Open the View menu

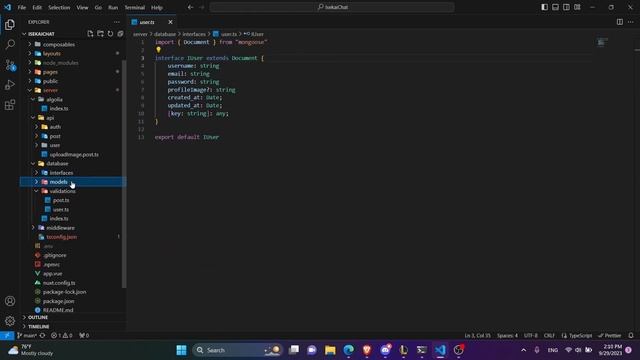point(82,7)
